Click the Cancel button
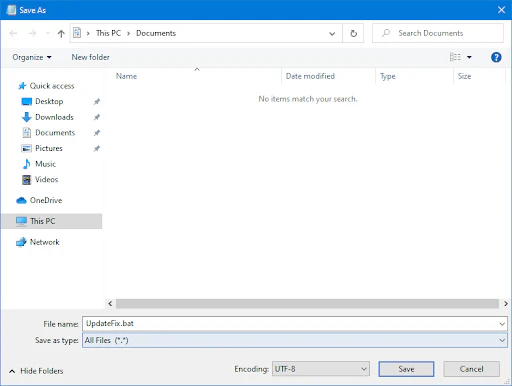This screenshot has height=386, width=512. click(471, 369)
